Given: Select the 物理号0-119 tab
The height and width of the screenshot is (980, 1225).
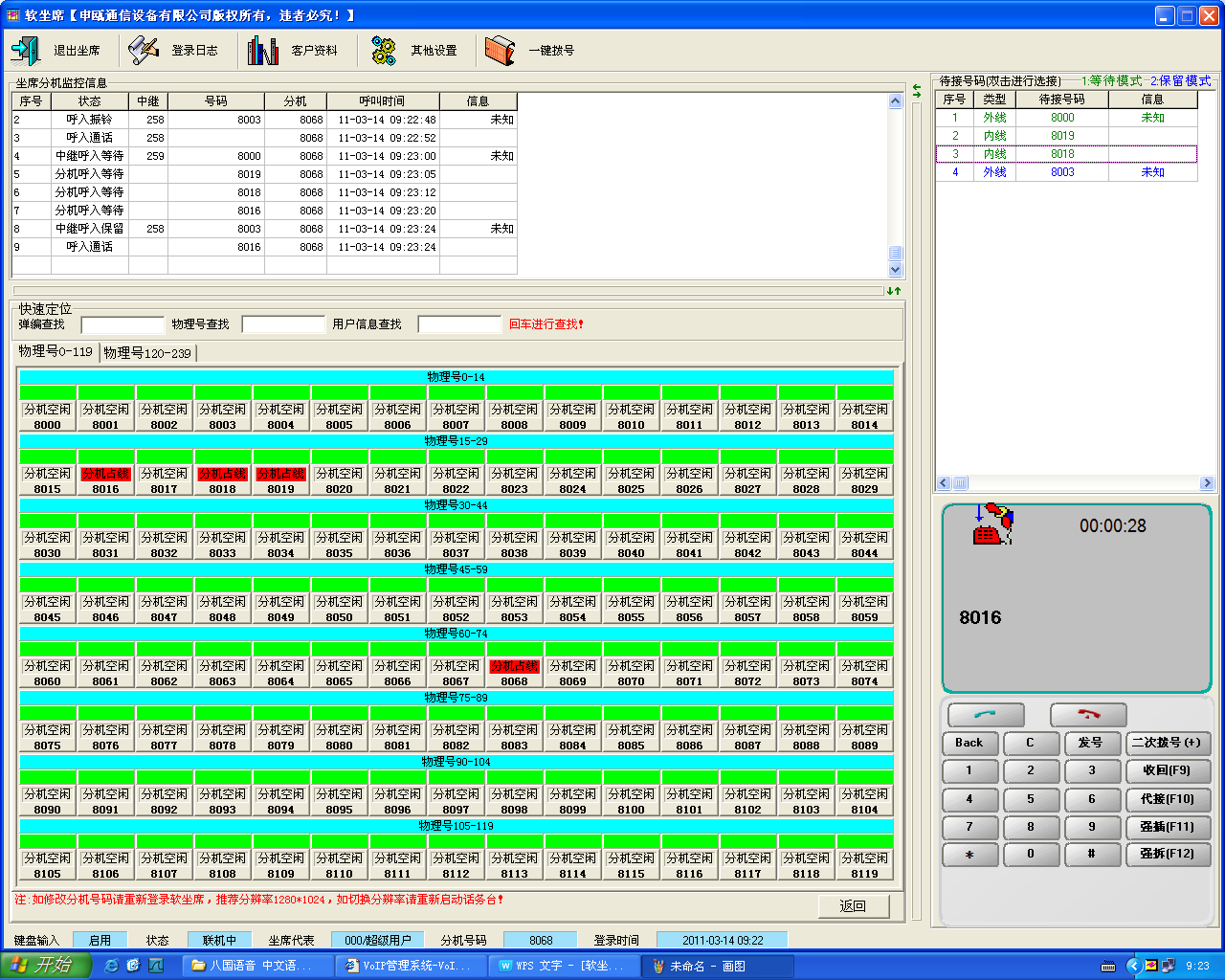Looking at the screenshot, I should pyautogui.click(x=56, y=352).
